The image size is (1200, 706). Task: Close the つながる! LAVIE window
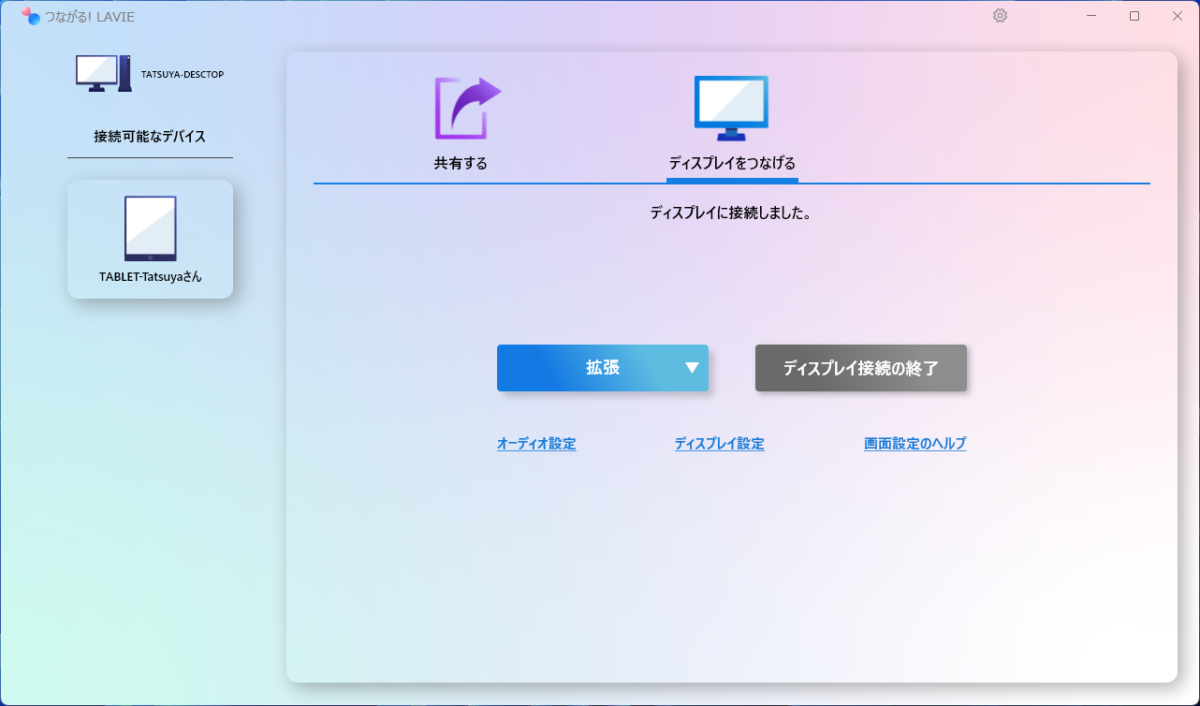(1177, 16)
